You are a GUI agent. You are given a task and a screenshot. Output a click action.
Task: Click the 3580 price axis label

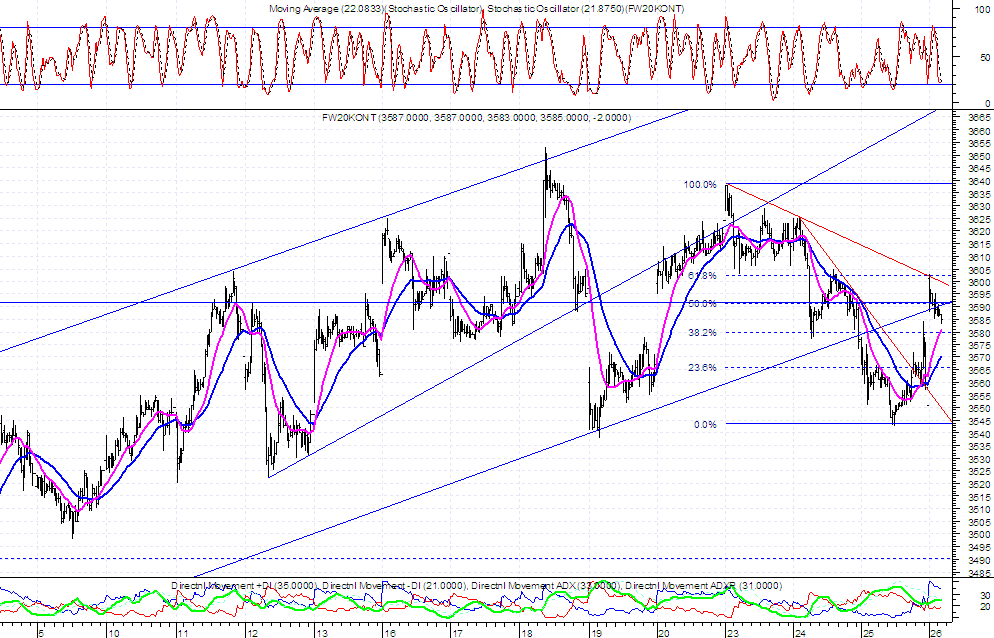tap(980, 333)
